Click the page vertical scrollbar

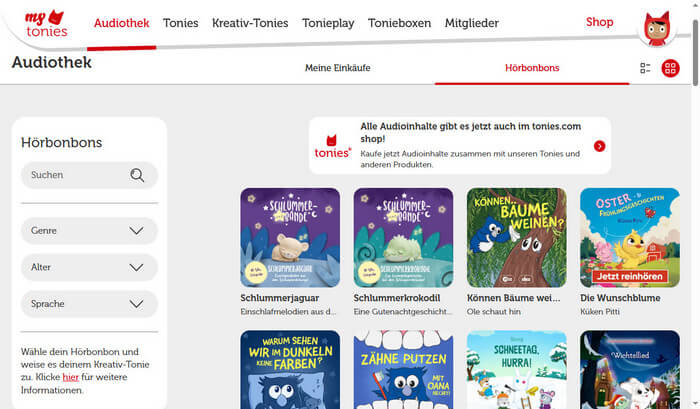[695, 53]
